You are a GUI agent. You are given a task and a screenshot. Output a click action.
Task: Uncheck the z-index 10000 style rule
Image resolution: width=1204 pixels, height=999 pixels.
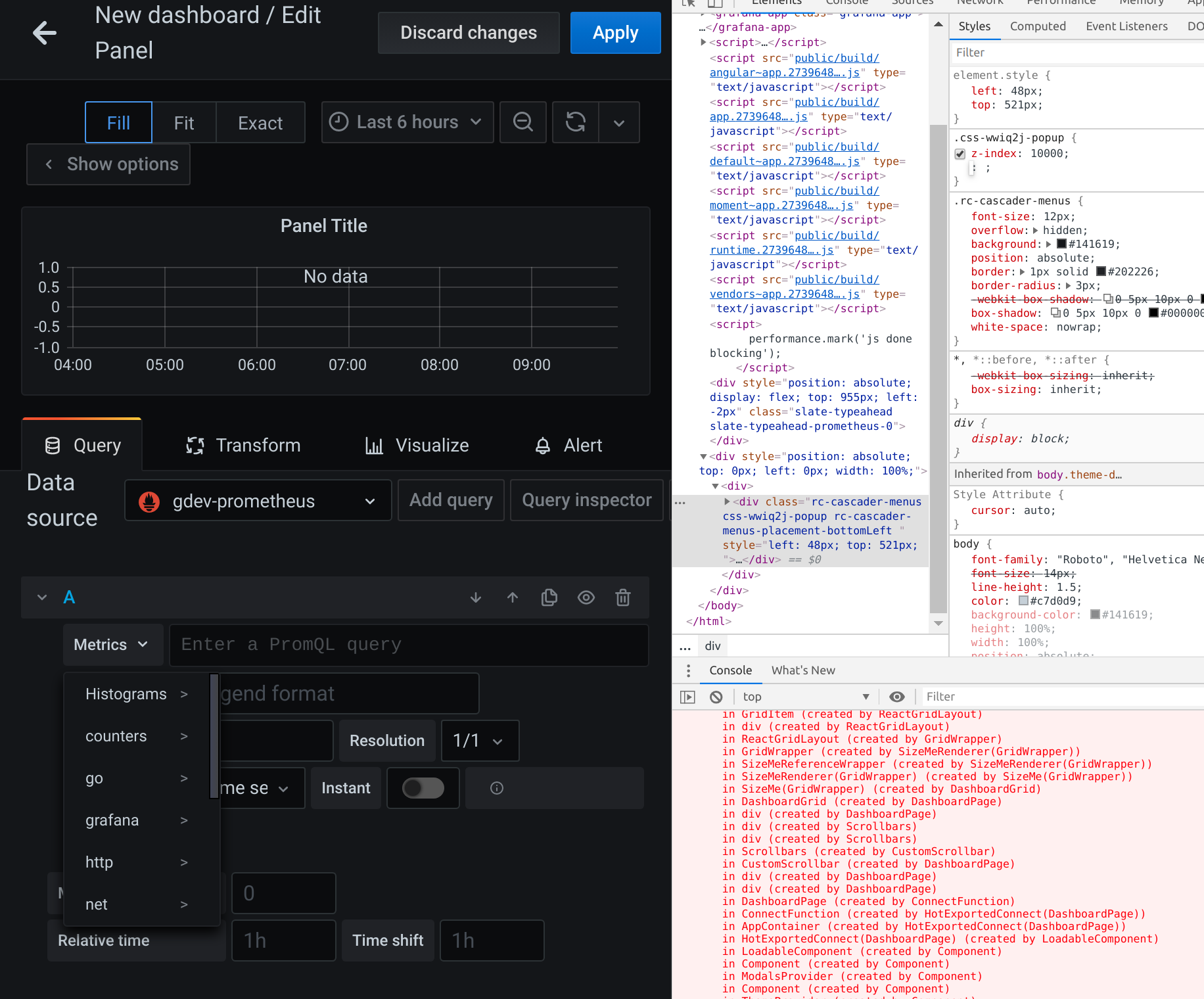point(960,154)
